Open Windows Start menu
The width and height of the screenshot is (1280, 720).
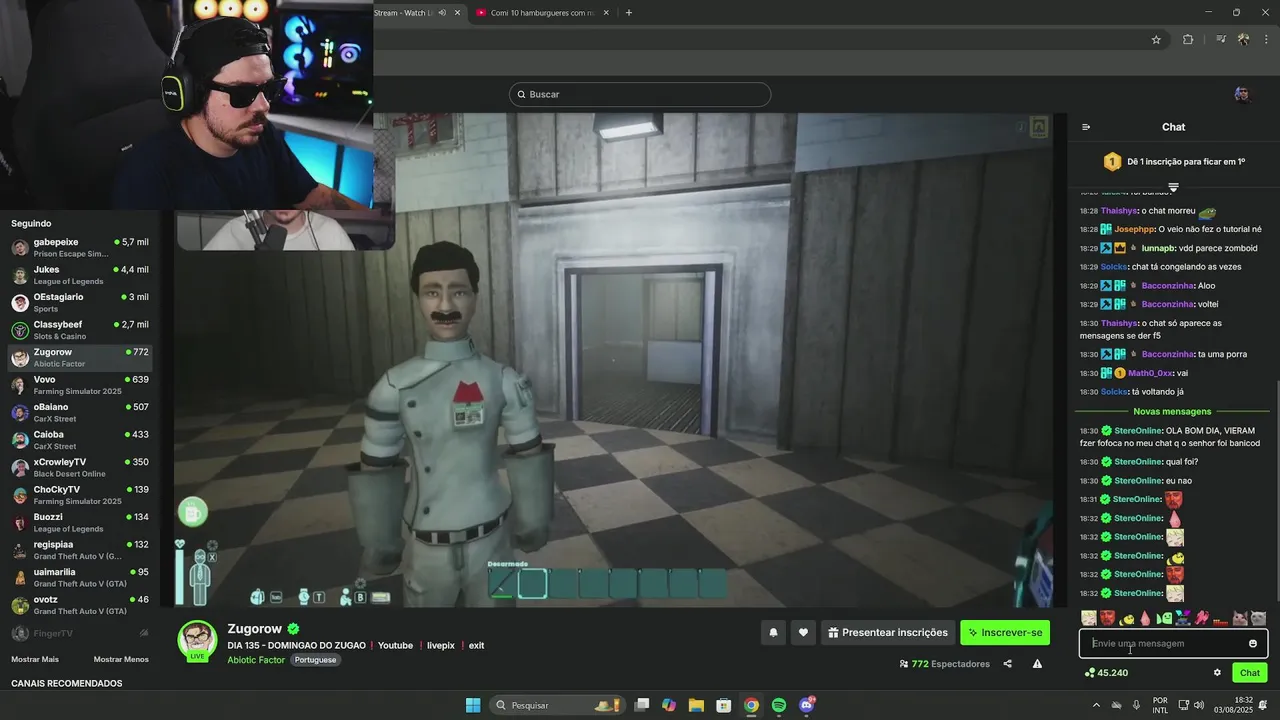coord(473,705)
